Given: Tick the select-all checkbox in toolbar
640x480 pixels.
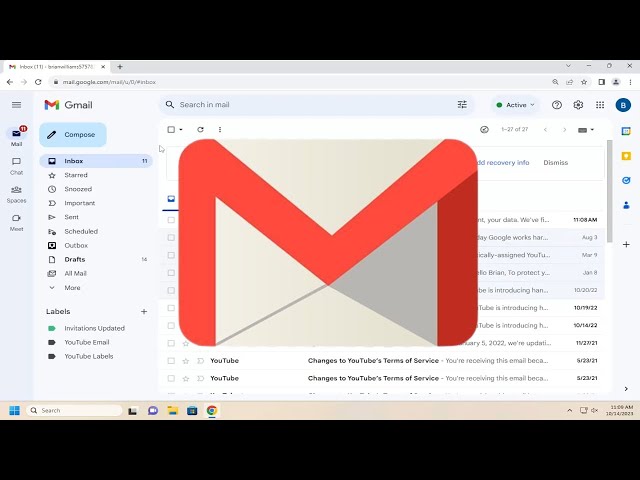Looking at the screenshot, I should pos(171,129).
